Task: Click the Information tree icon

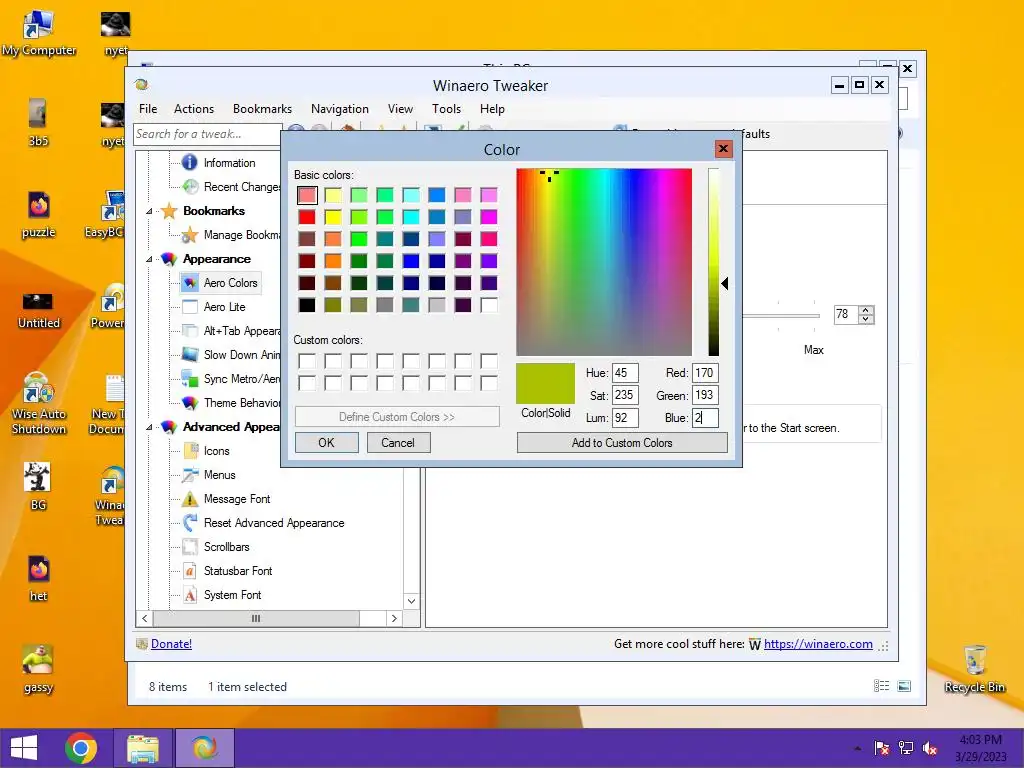Action: (189, 162)
